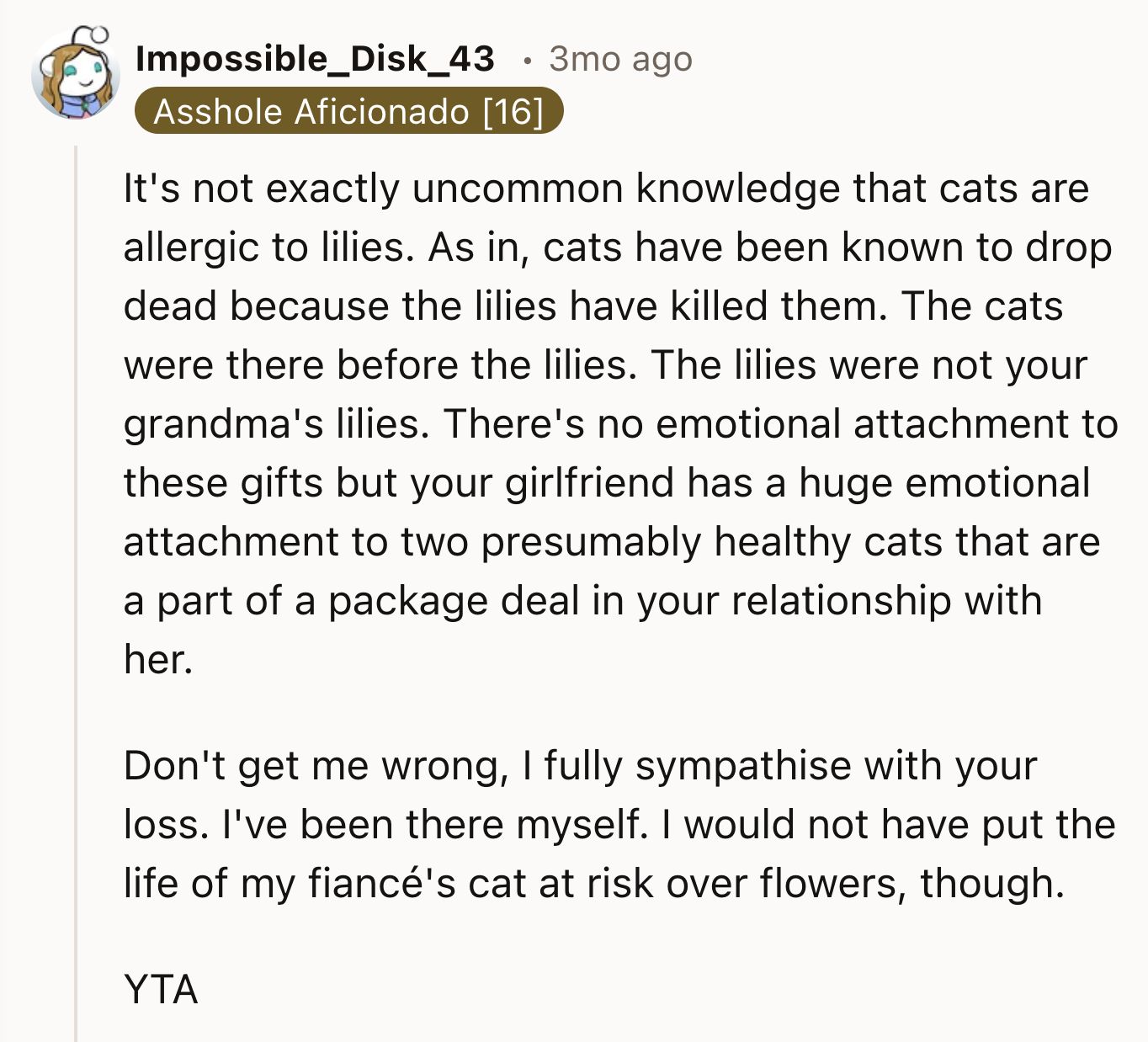Viewport: 1148px width, 1042px height.
Task: Click the word "grandma's" in the comment
Action: click(x=223, y=423)
